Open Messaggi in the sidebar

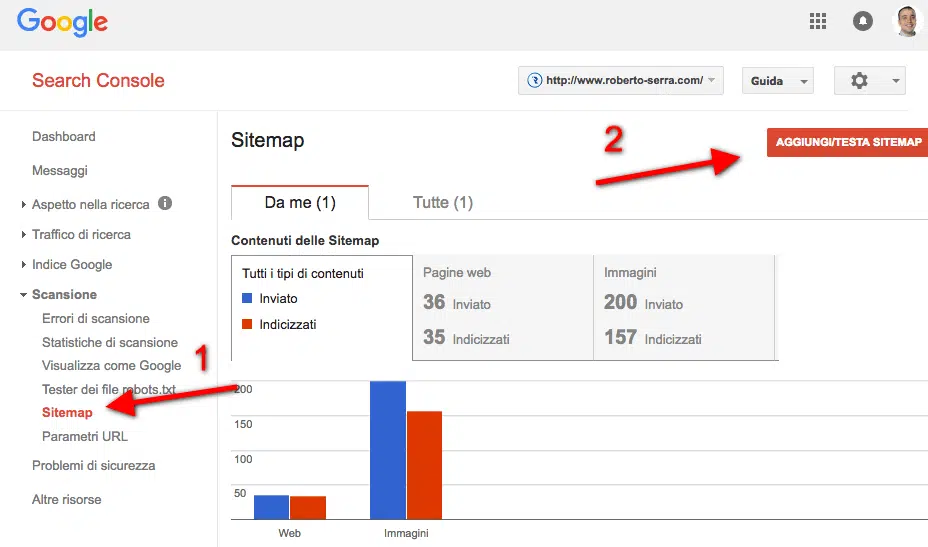point(60,170)
